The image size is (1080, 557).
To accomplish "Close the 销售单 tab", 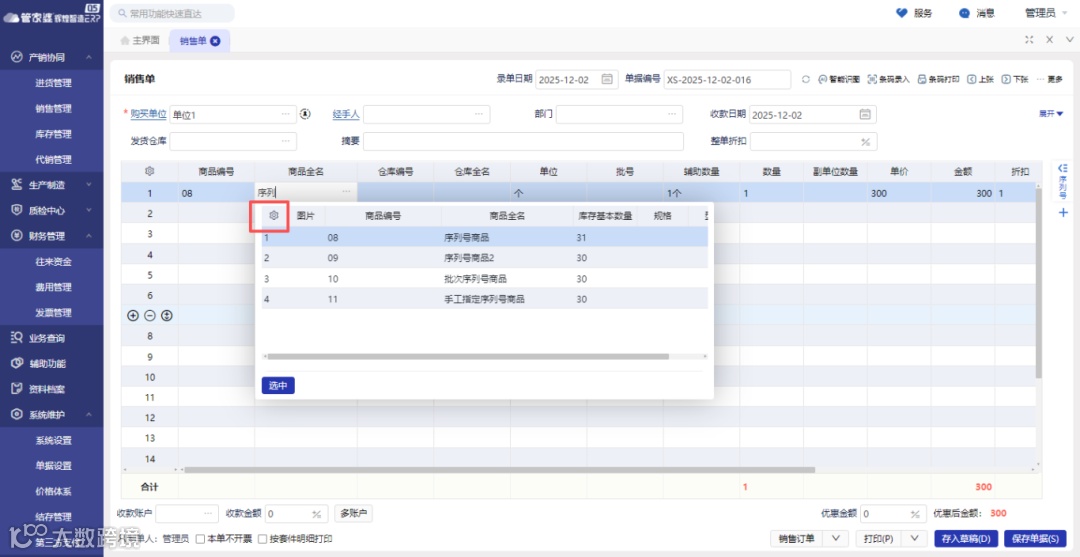I will [x=215, y=41].
